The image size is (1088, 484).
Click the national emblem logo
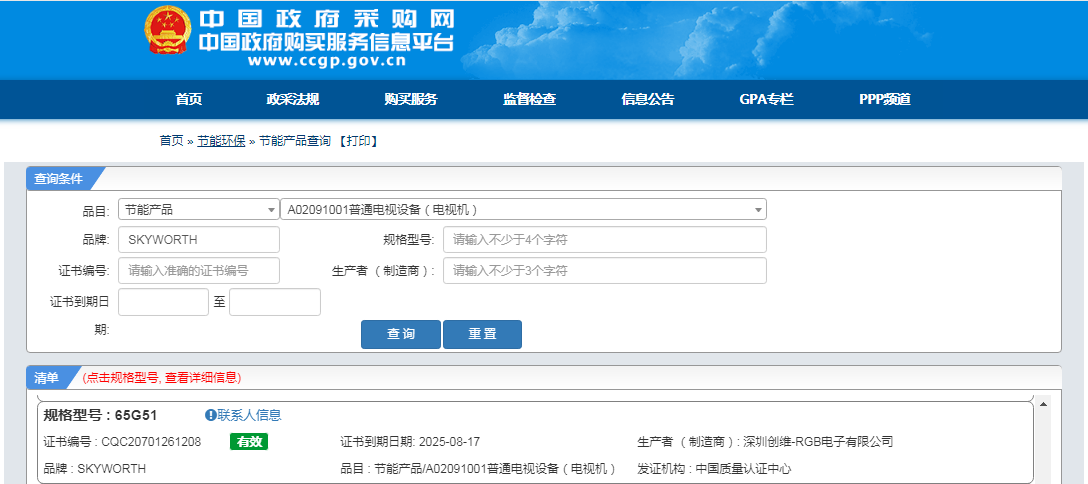(x=167, y=31)
